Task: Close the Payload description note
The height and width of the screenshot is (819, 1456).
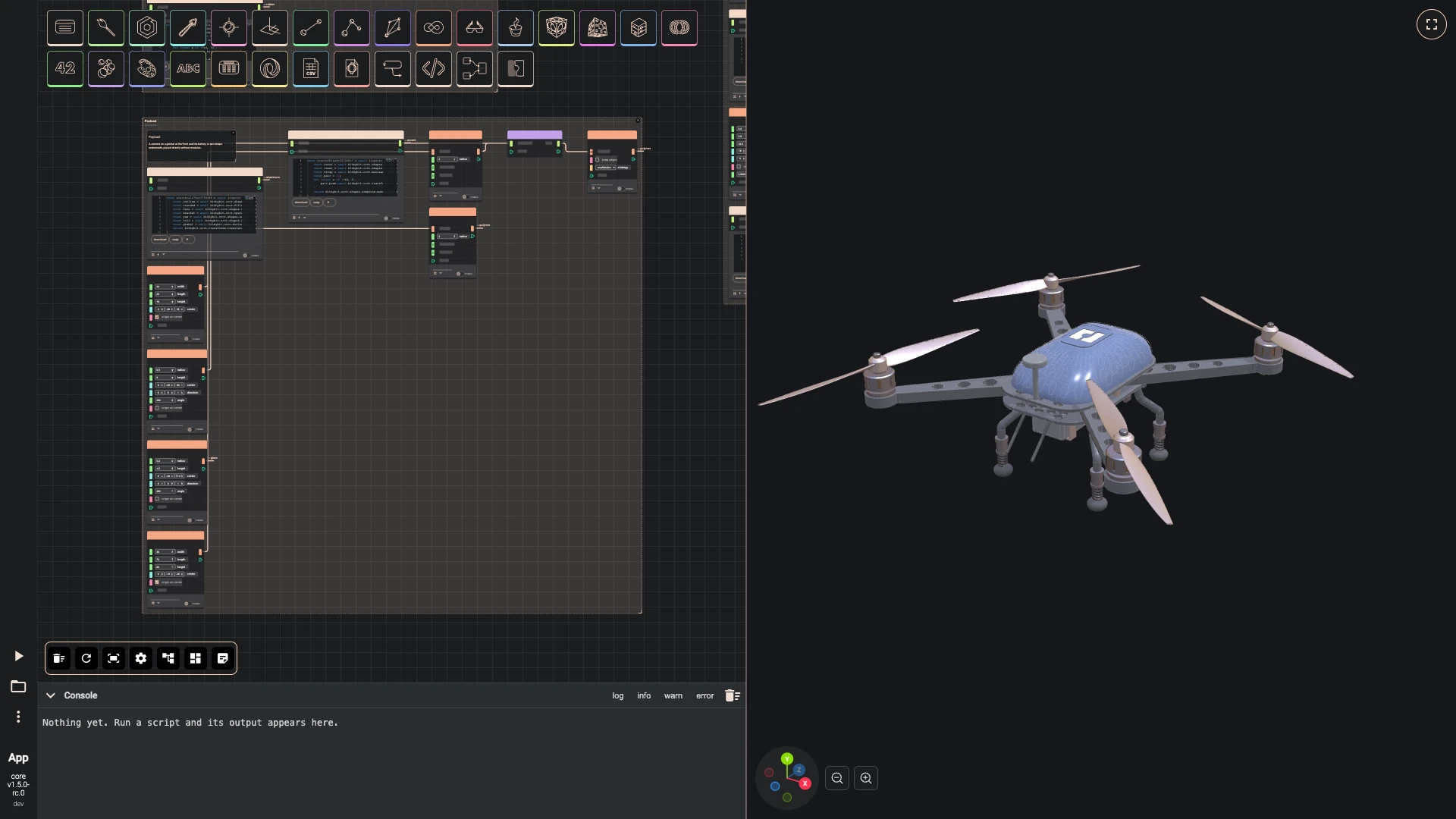Action: point(233,133)
